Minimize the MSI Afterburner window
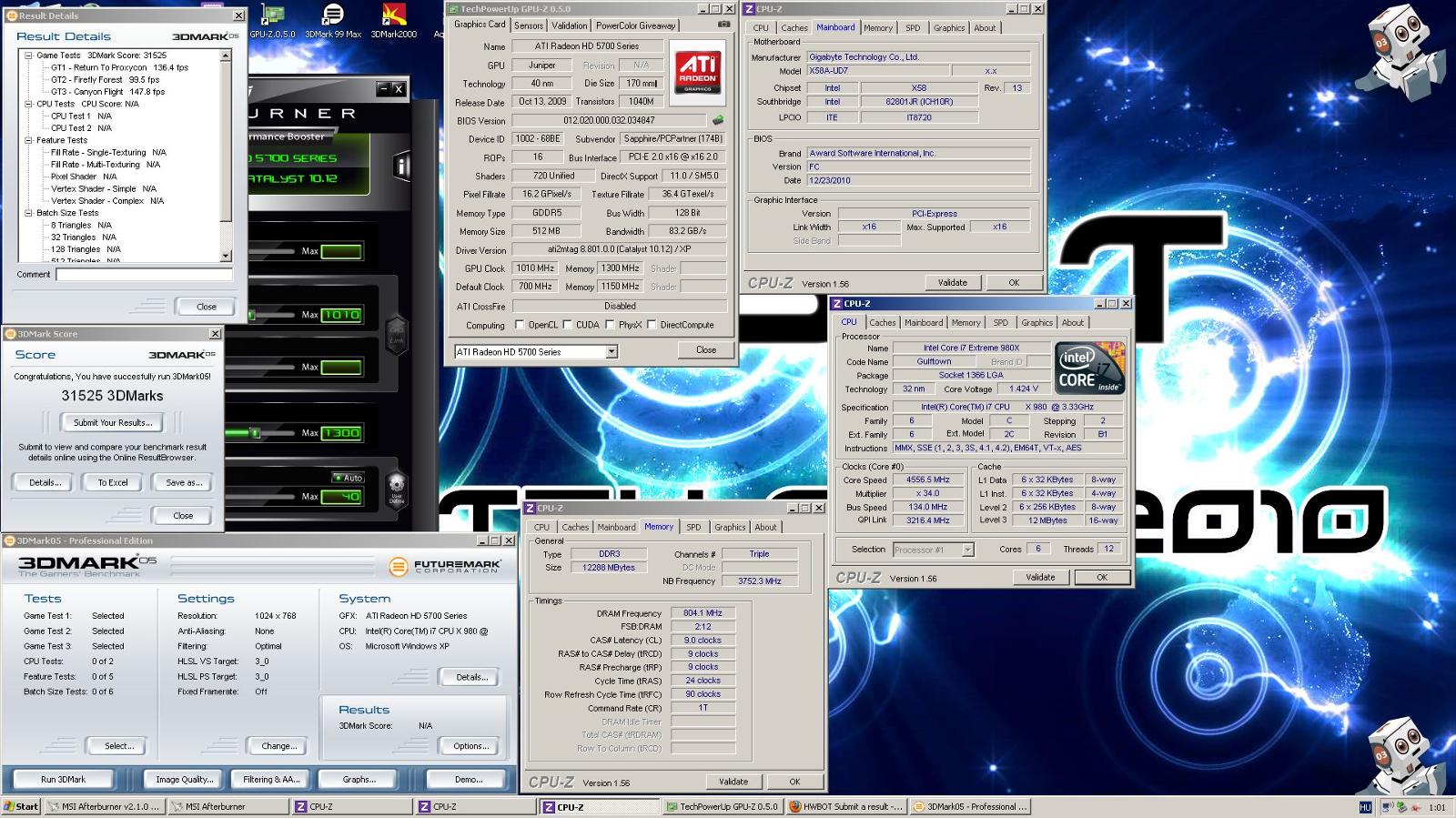This screenshot has height=818, width=1456. (x=383, y=88)
